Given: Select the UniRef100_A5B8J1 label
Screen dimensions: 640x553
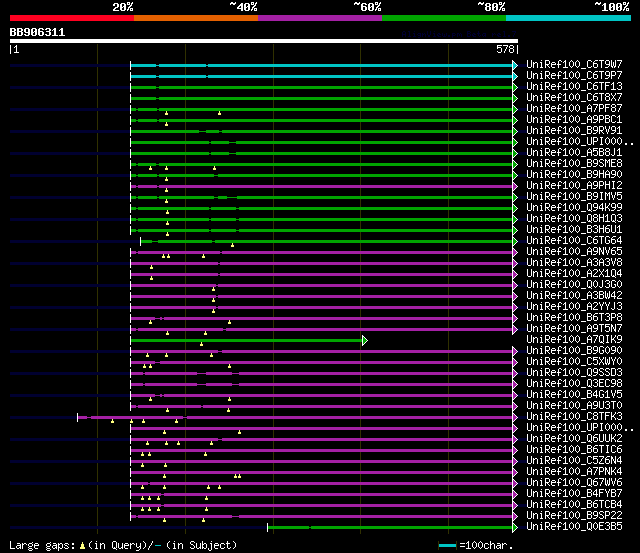Looking at the screenshot, I should (574, 153).
